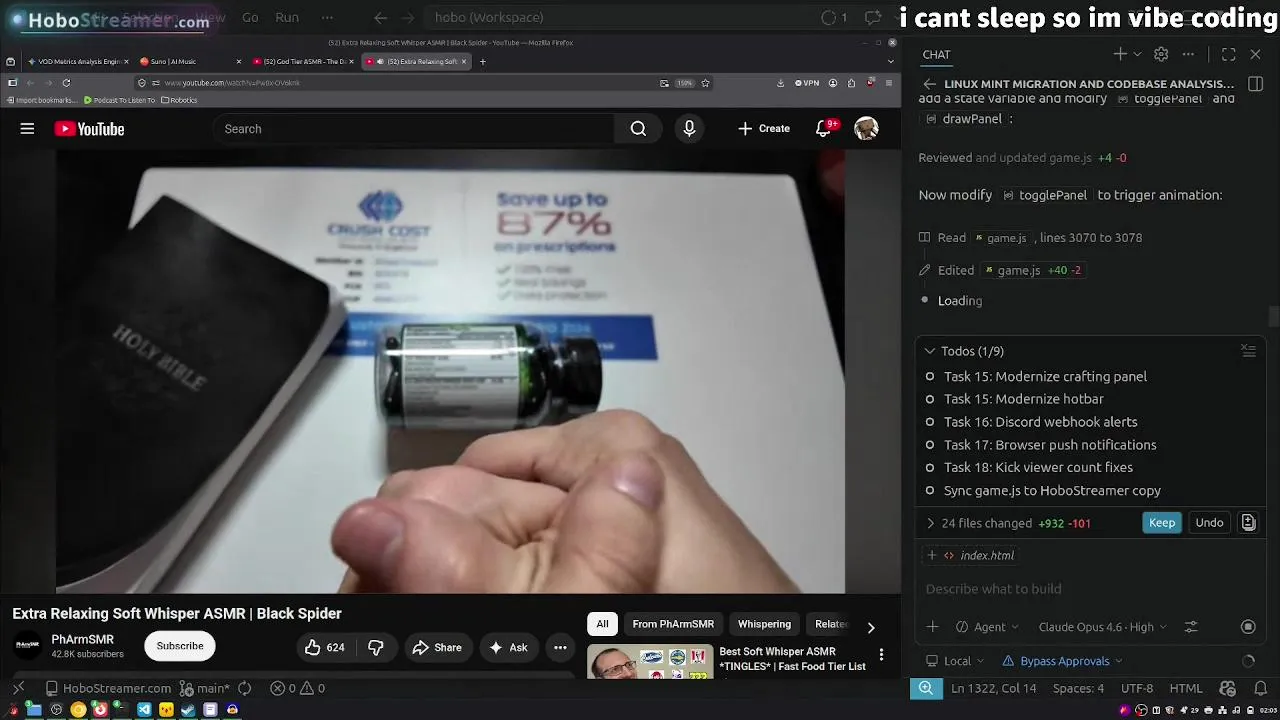Image resolution: width=1280 pixels, height=720 pixels.
Task: Go back from the chat session title
Action: pos(930,84)
